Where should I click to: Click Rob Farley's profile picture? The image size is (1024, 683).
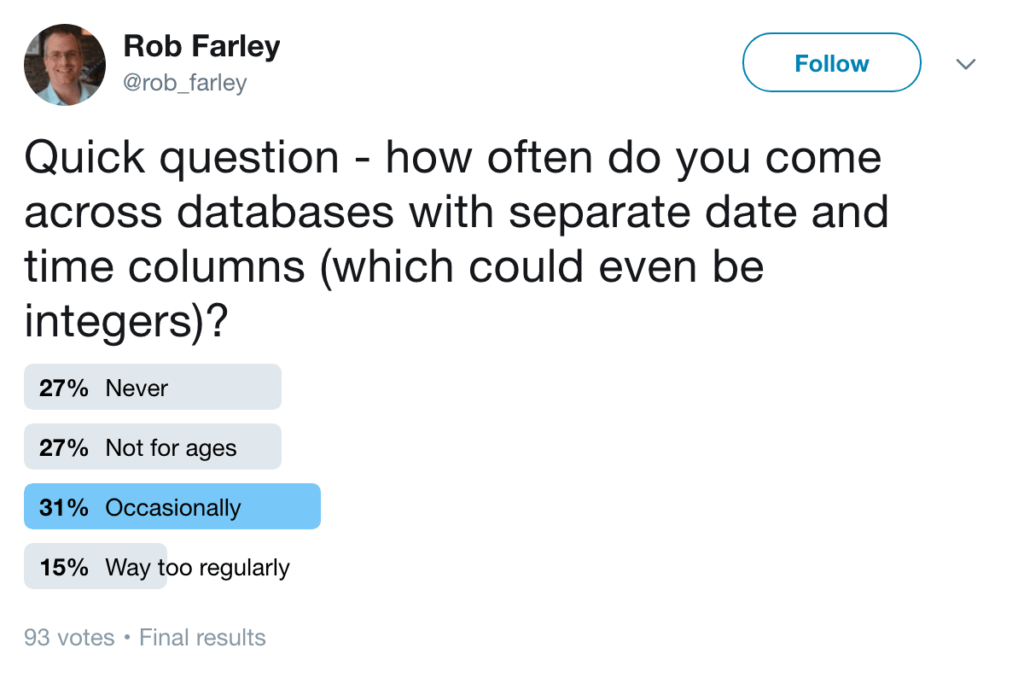point(64,63)
